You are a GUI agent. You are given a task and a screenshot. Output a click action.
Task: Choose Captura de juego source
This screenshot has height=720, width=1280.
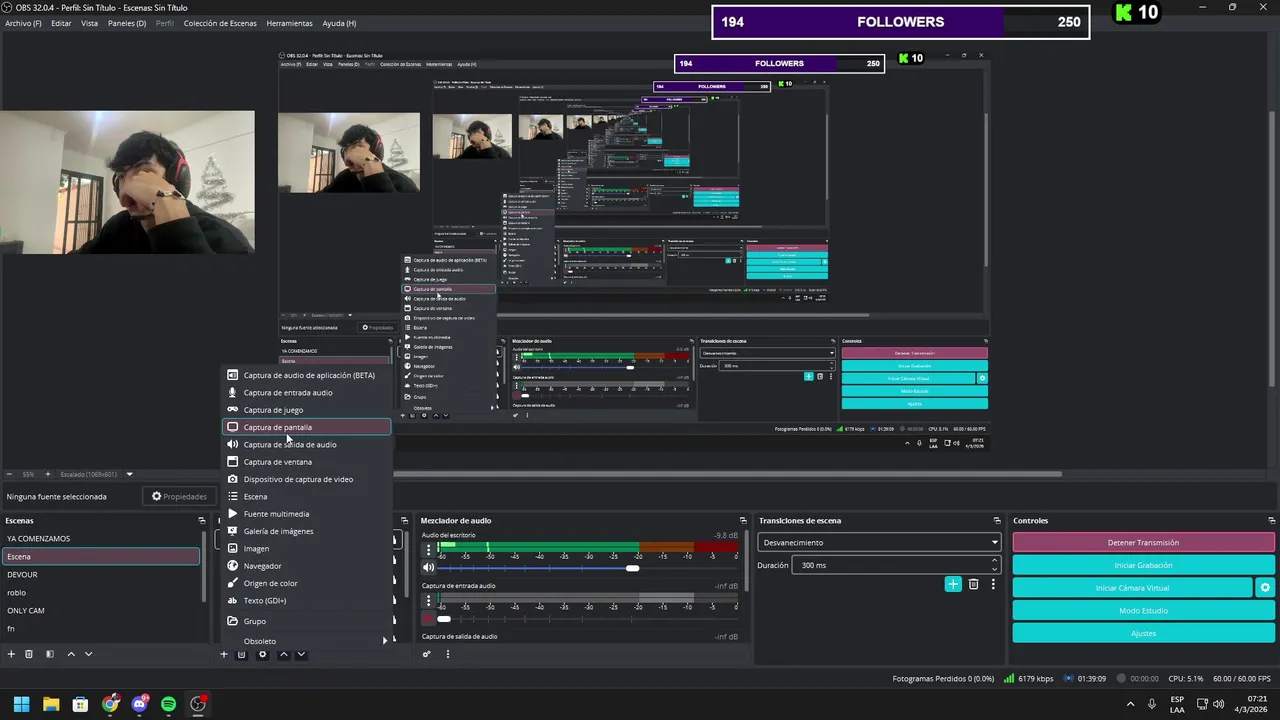click(306, 410)
